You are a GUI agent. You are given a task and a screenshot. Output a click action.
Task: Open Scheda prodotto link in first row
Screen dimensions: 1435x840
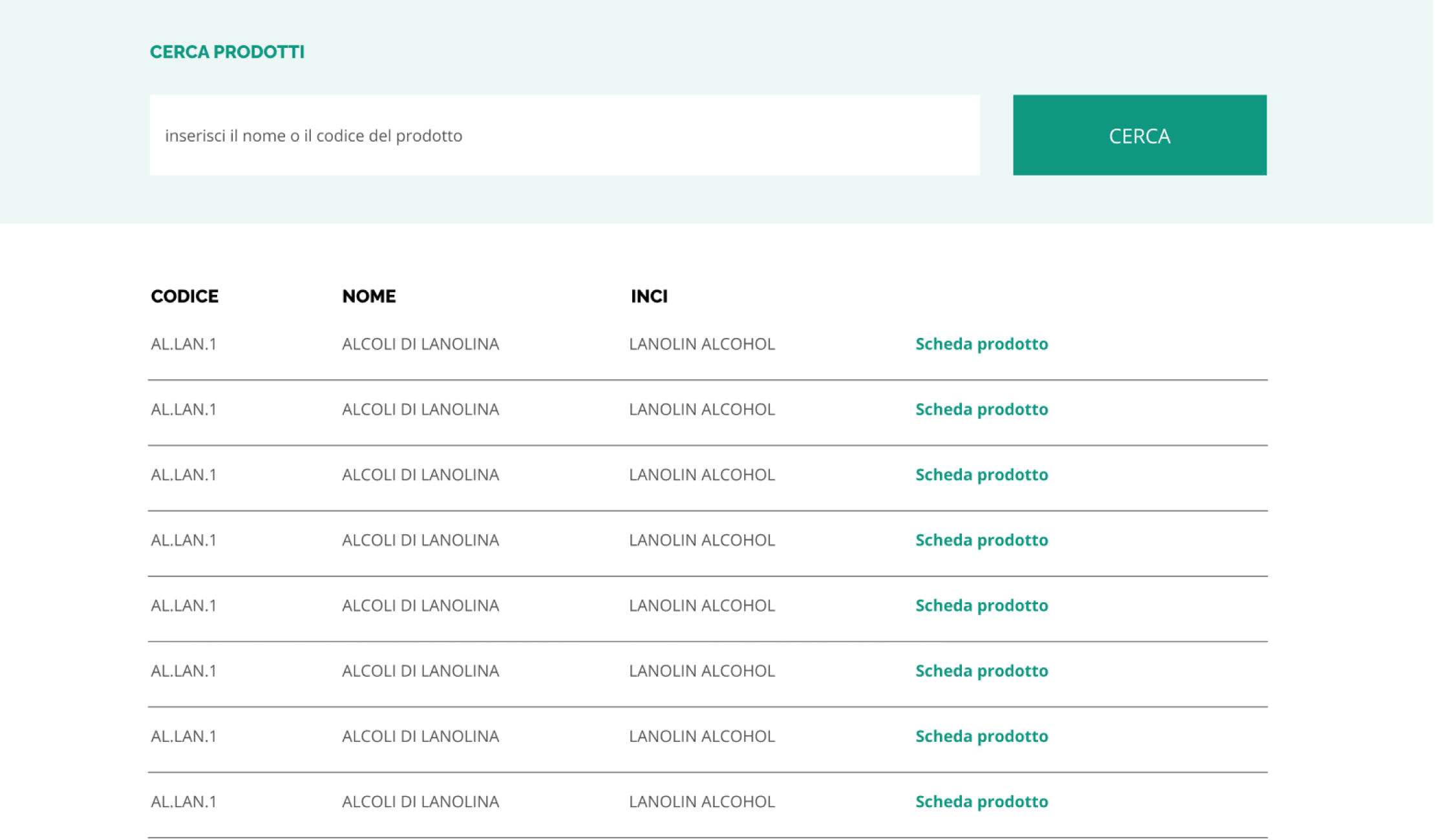pos(981,344)
